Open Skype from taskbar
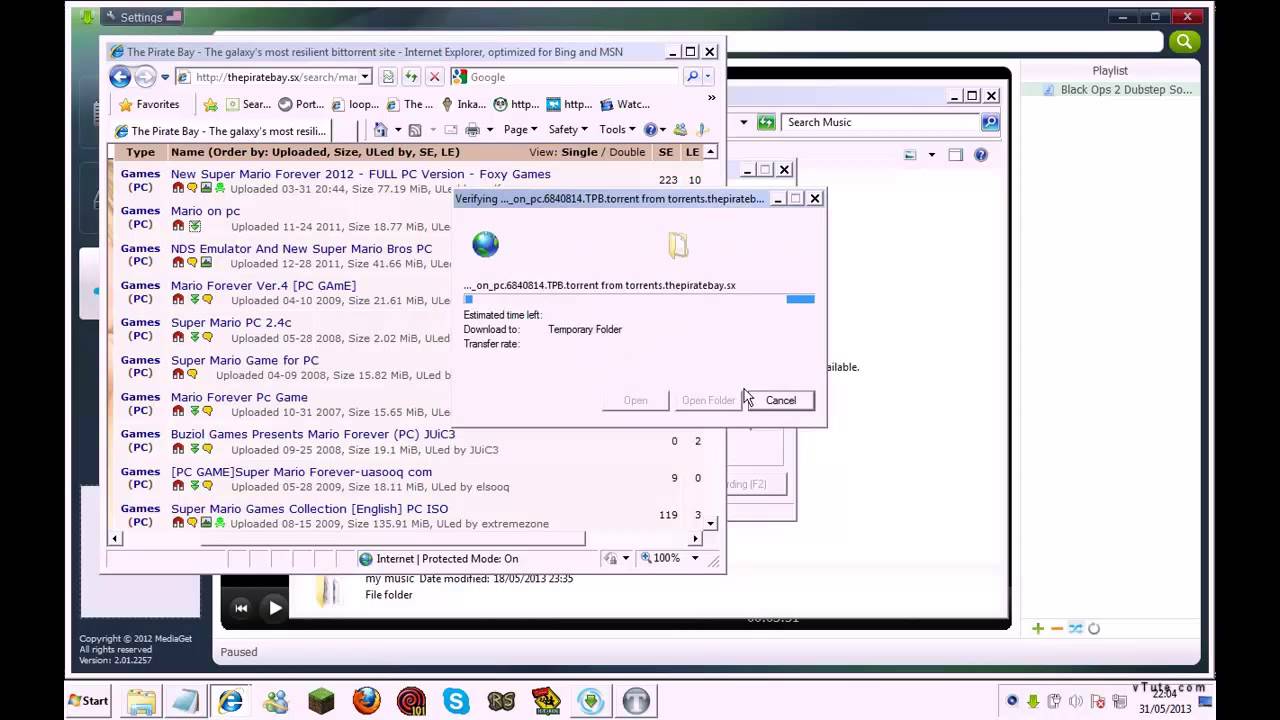 [x=456, y=701]
